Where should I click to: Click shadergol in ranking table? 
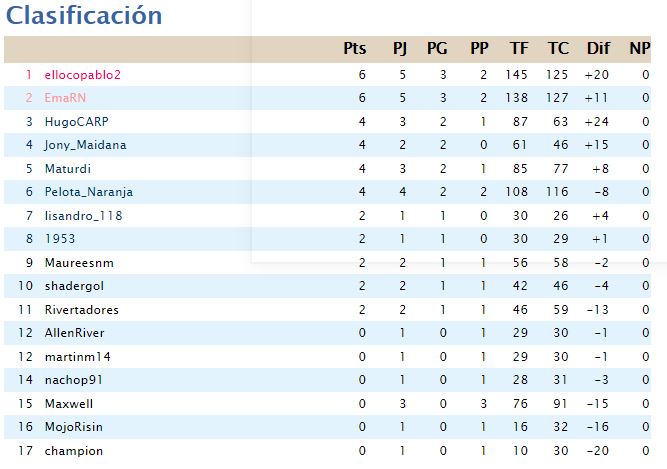74,286
